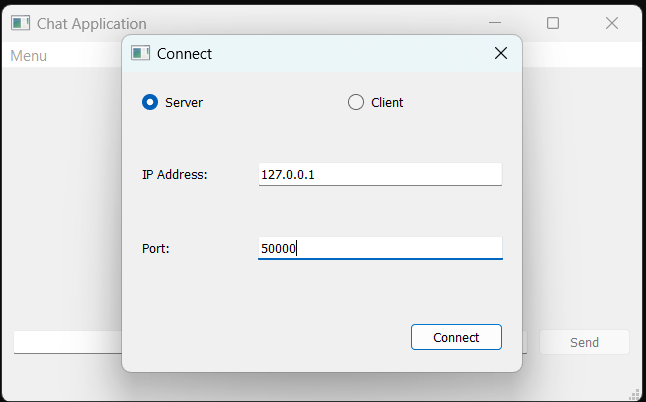Image resolution: width=646 pixels, height=402 pixels.
Task: Click the Chat Application window icon
Action: click(21, 23)
